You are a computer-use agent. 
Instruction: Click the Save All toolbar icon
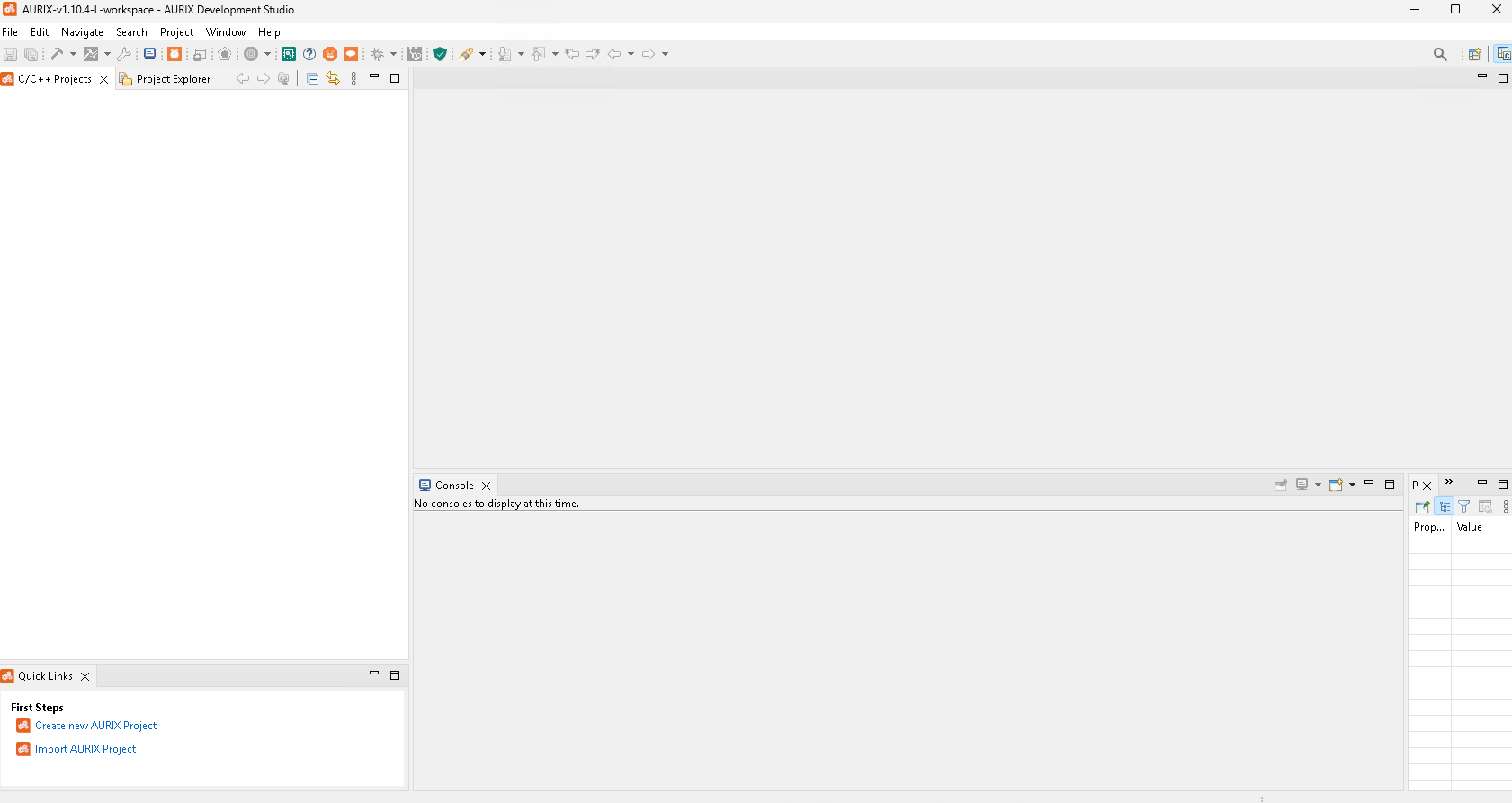pos(31,54)
